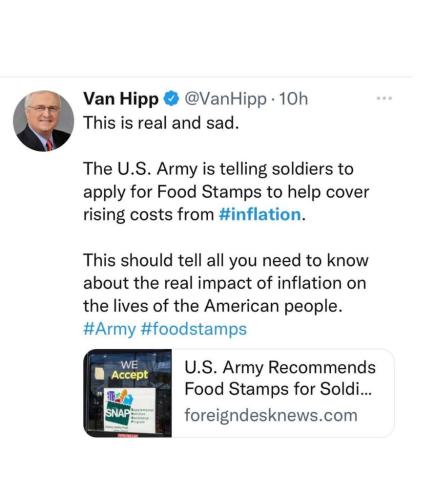Open Van Hipp's profile picture
Image resolution: width=435 pixels, height=500 pixels.
pyautogui.click(x=43, y=121)
